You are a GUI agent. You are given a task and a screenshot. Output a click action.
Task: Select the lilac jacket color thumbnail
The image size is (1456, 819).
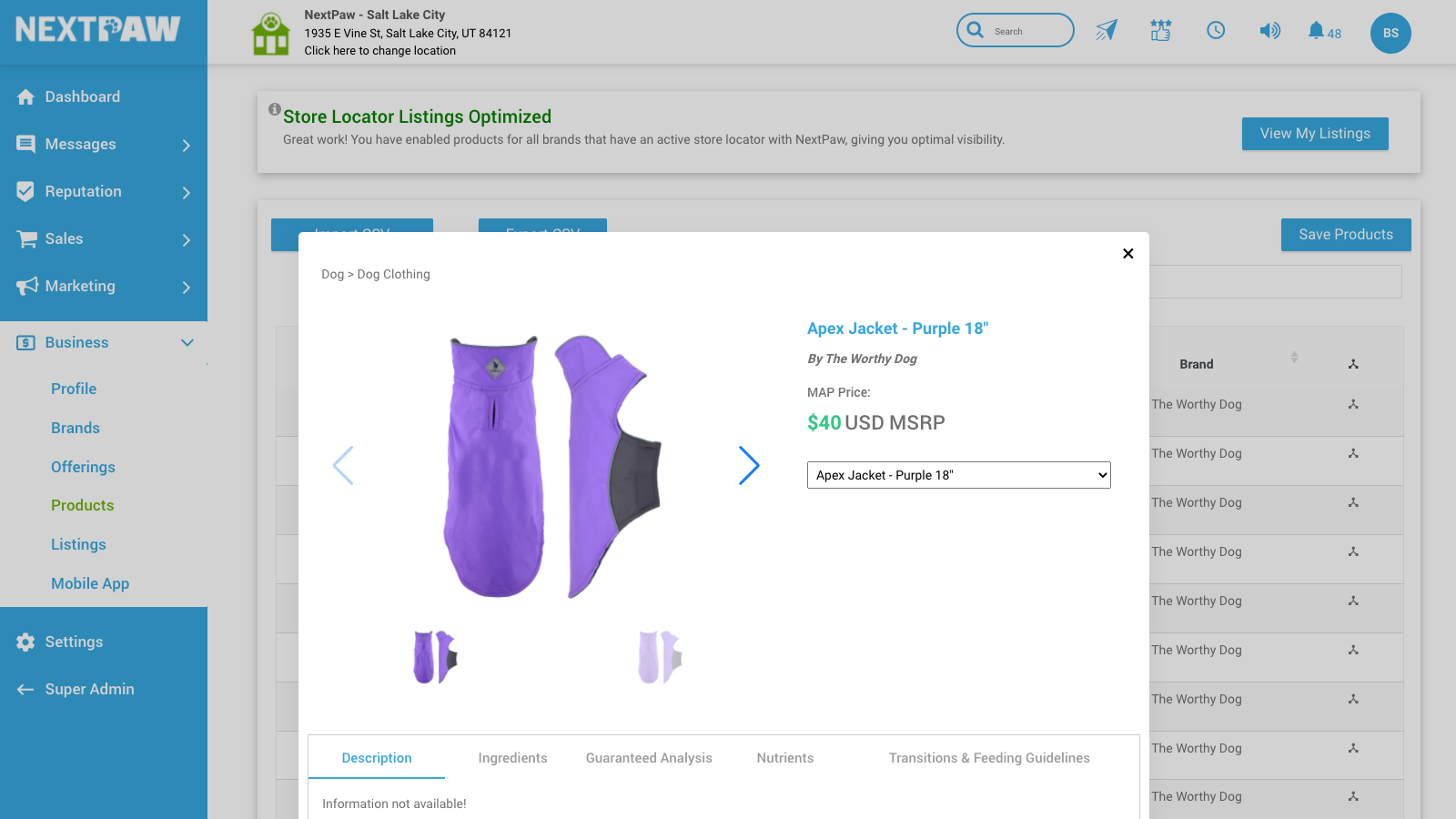[x=657, y=656]
